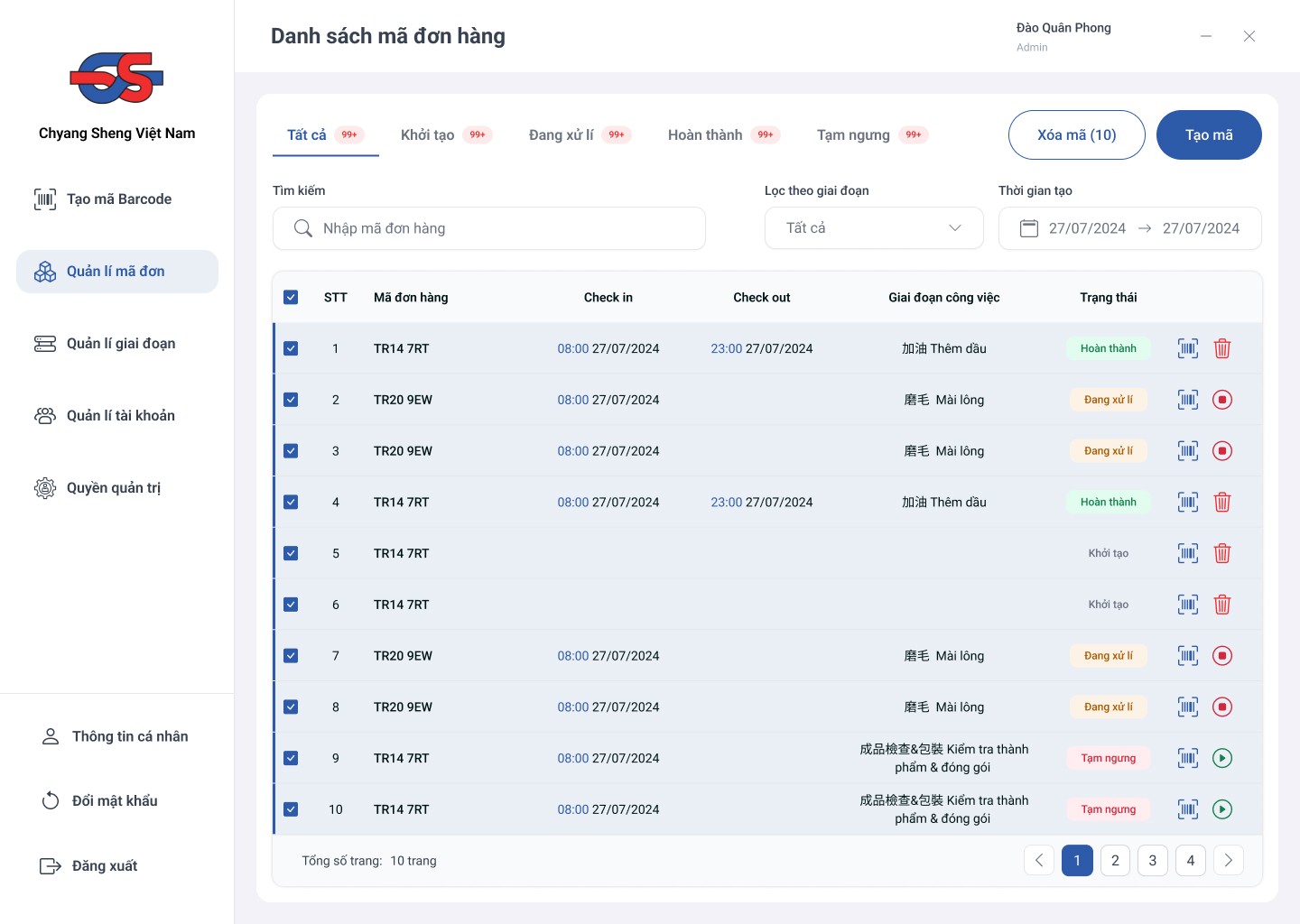This screenshot has width=1300, height=924.
Task: Go to next page arrow
Action: [x=1229, y=861]
